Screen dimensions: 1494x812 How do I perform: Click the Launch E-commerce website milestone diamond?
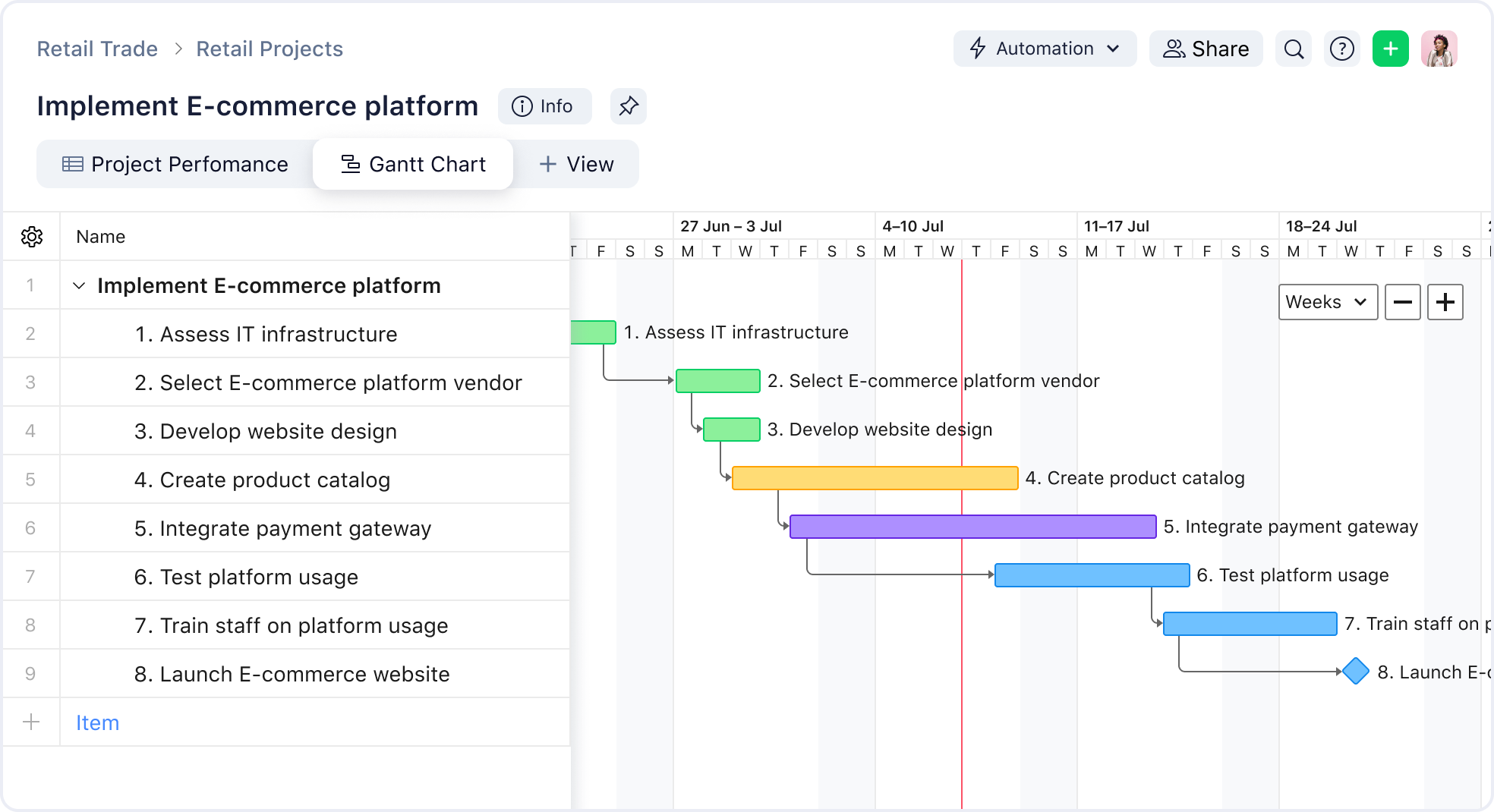pos(1355,672)
